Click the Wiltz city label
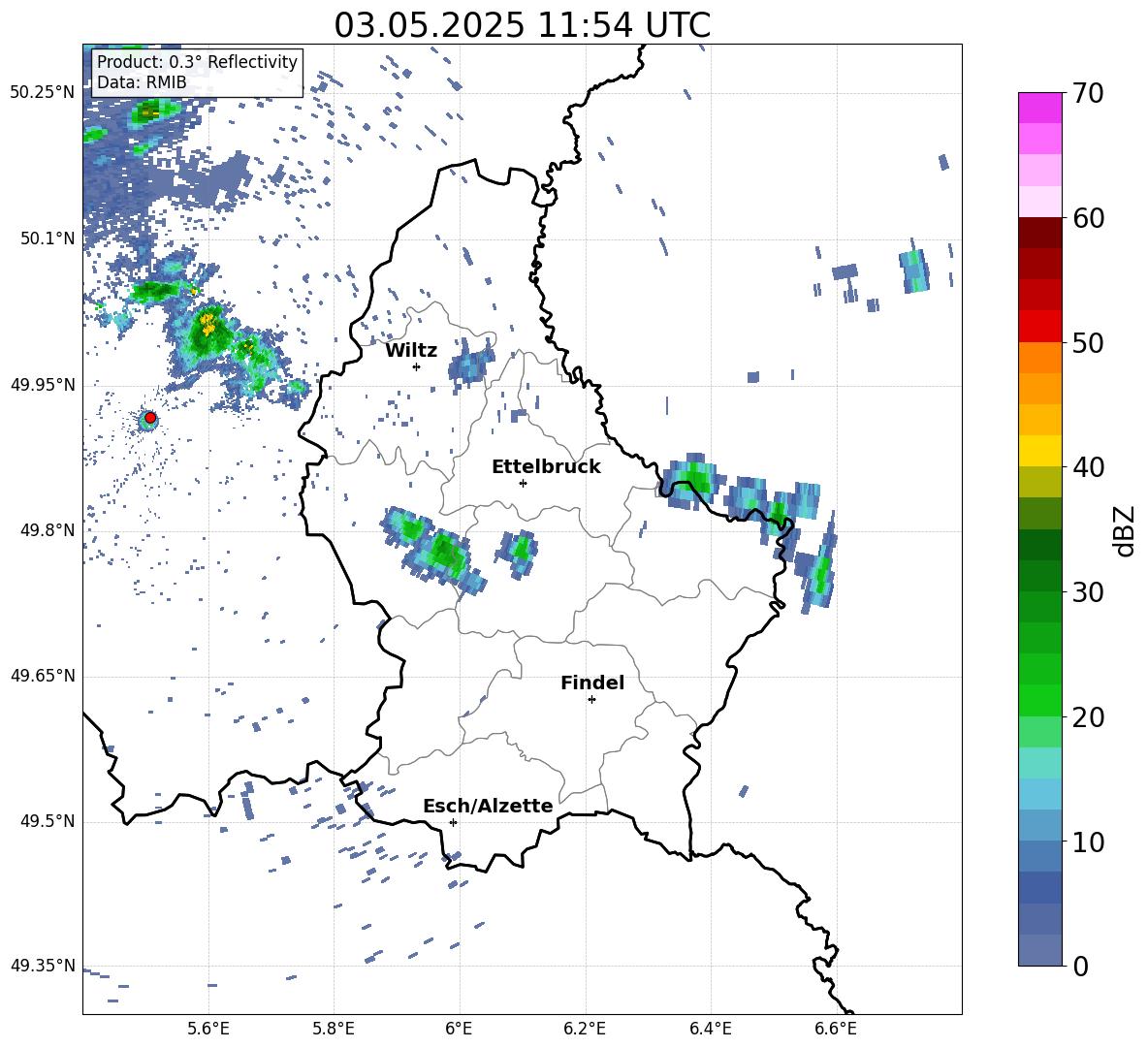Viewport: 1148px width, 1048px height. coord(411,351)
